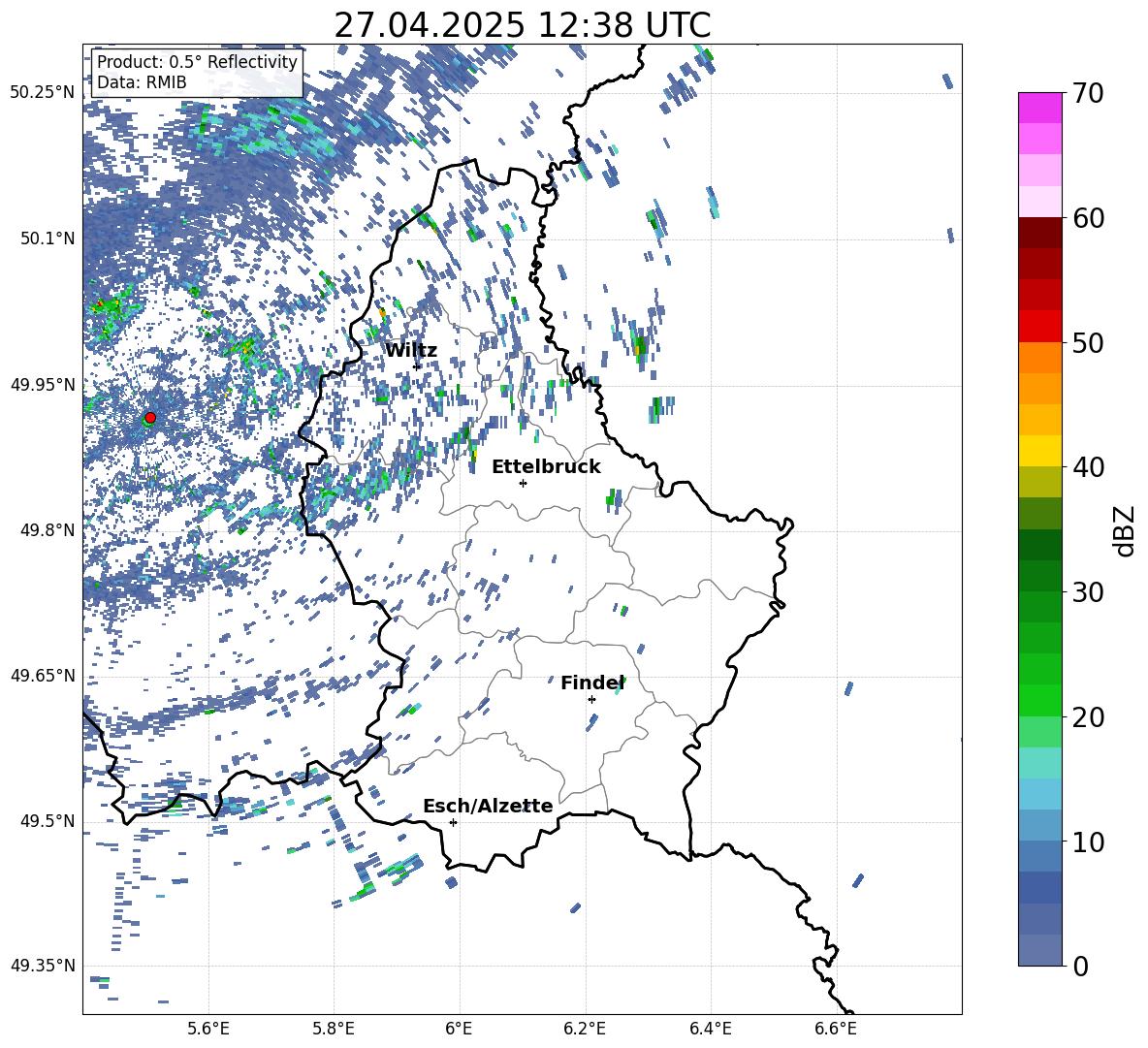Click the latitude label 50.1°N
Image resolution: width=1148 pixels, height=1048 pixels.
[x=47, y=238]
